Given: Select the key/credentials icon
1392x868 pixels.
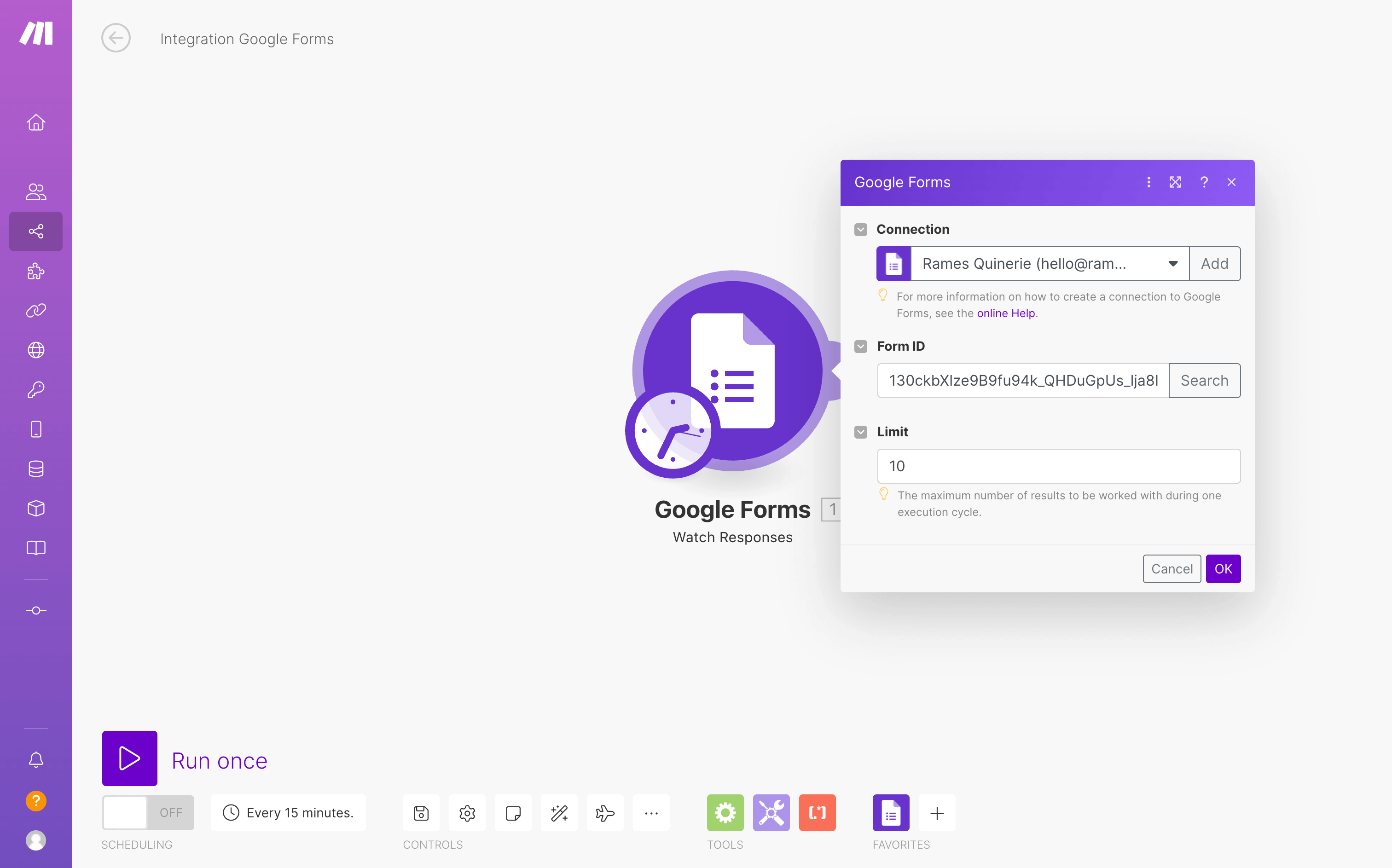Looking at the screenshot, I should pyautogui.click(x=36, y=390).
